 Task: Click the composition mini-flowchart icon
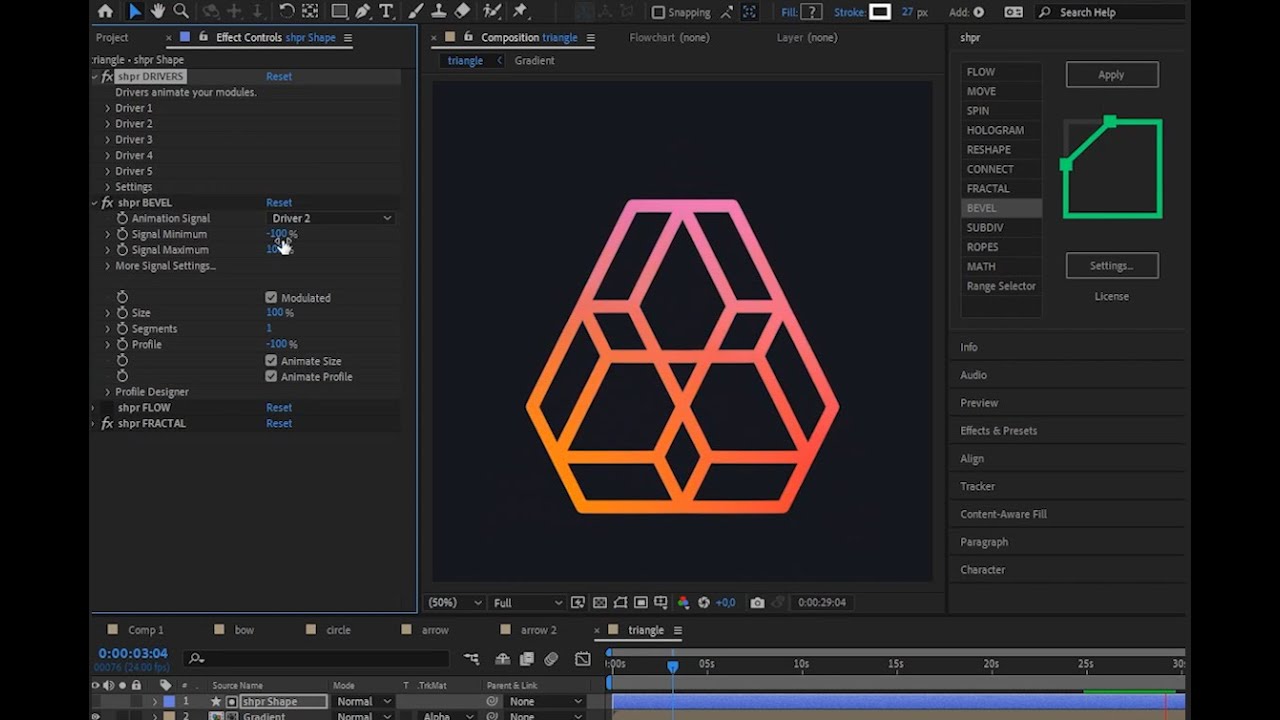tap(471, 659)
